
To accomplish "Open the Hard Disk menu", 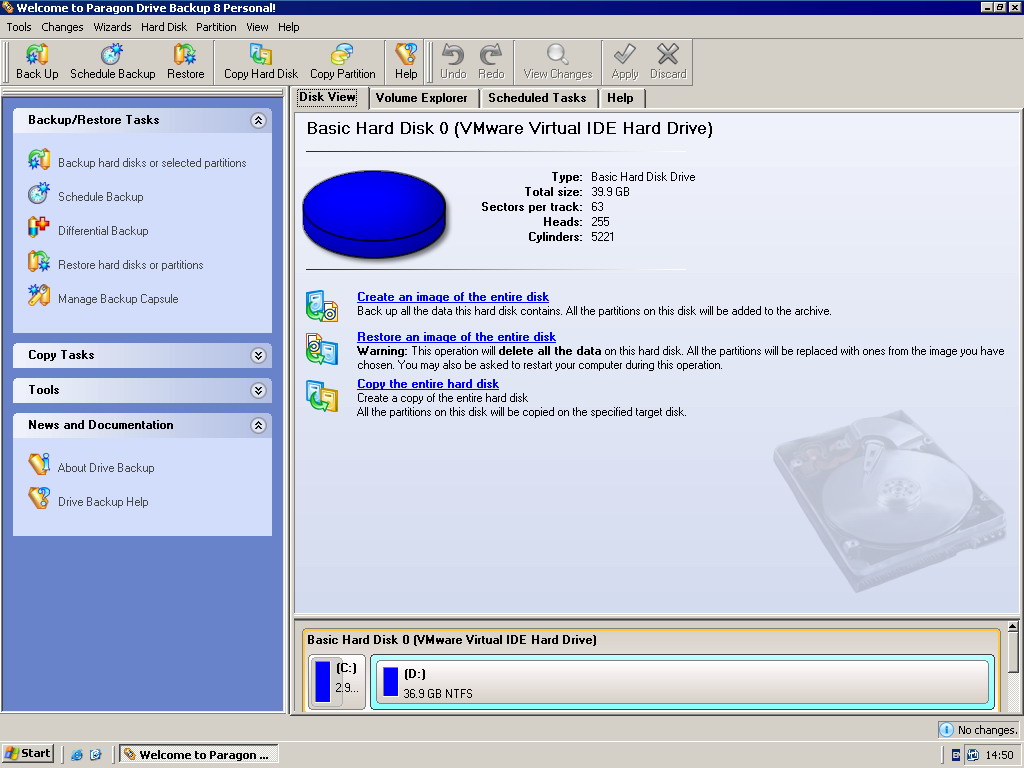I will [164, 27].
